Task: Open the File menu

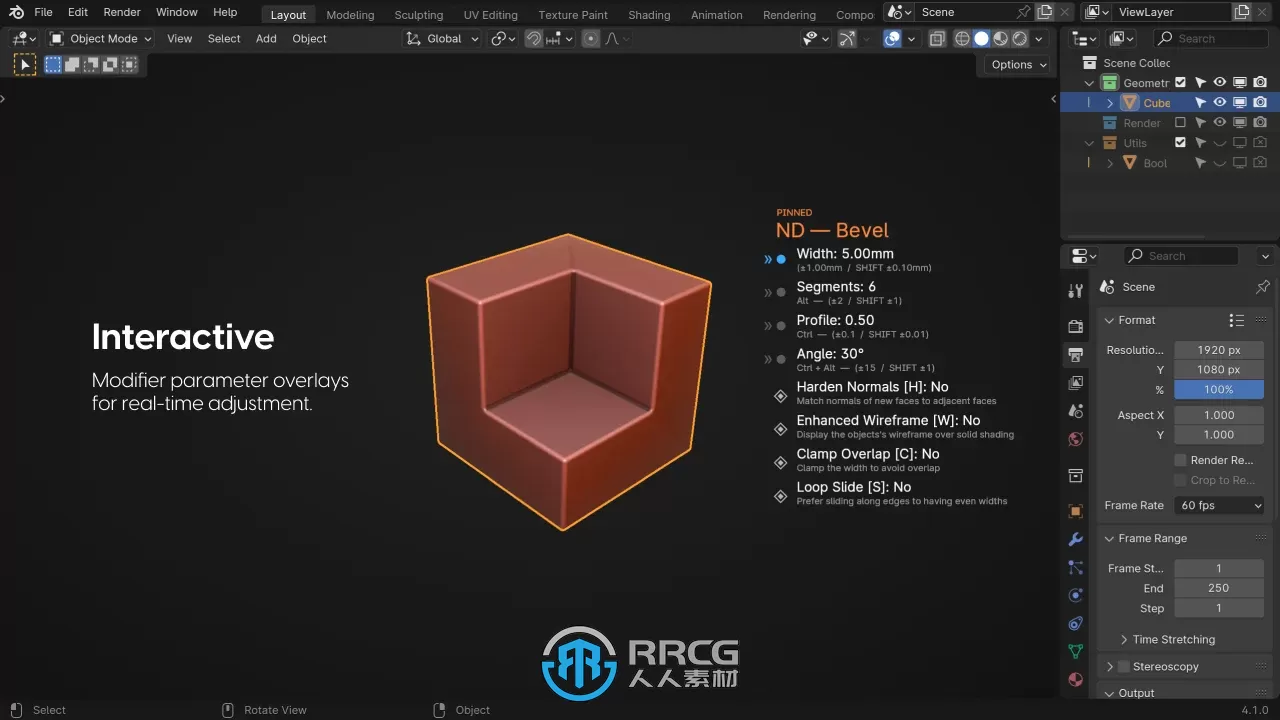Action: point(43,12)
